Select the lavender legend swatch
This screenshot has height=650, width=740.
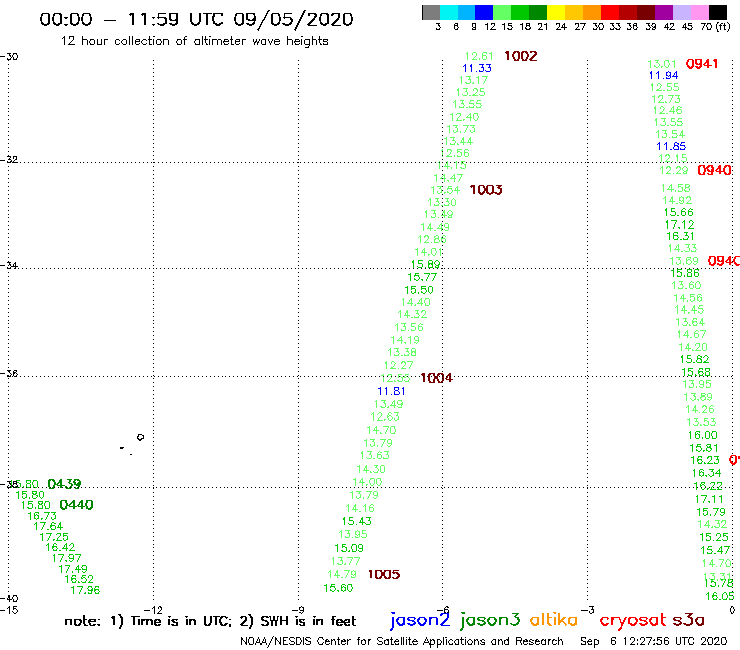[x=681, y=13]
